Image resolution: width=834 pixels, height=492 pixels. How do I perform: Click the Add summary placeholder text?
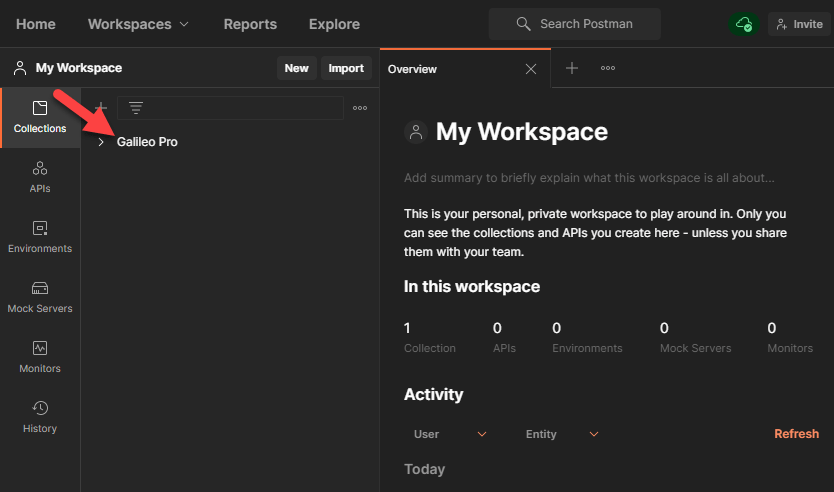click(x=589, y=178)
